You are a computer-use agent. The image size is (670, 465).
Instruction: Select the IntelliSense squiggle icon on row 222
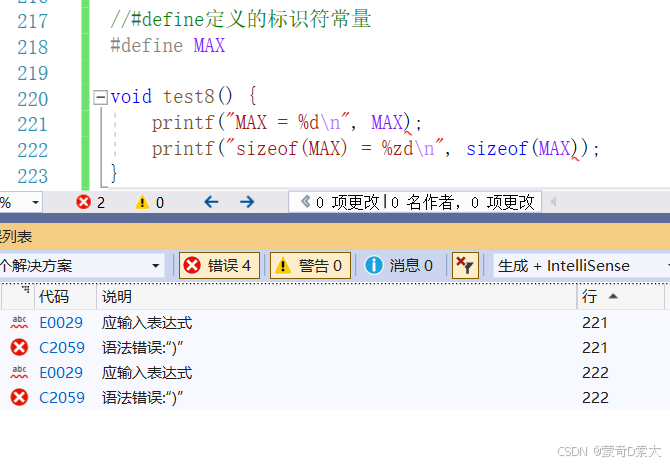[19, 372]
